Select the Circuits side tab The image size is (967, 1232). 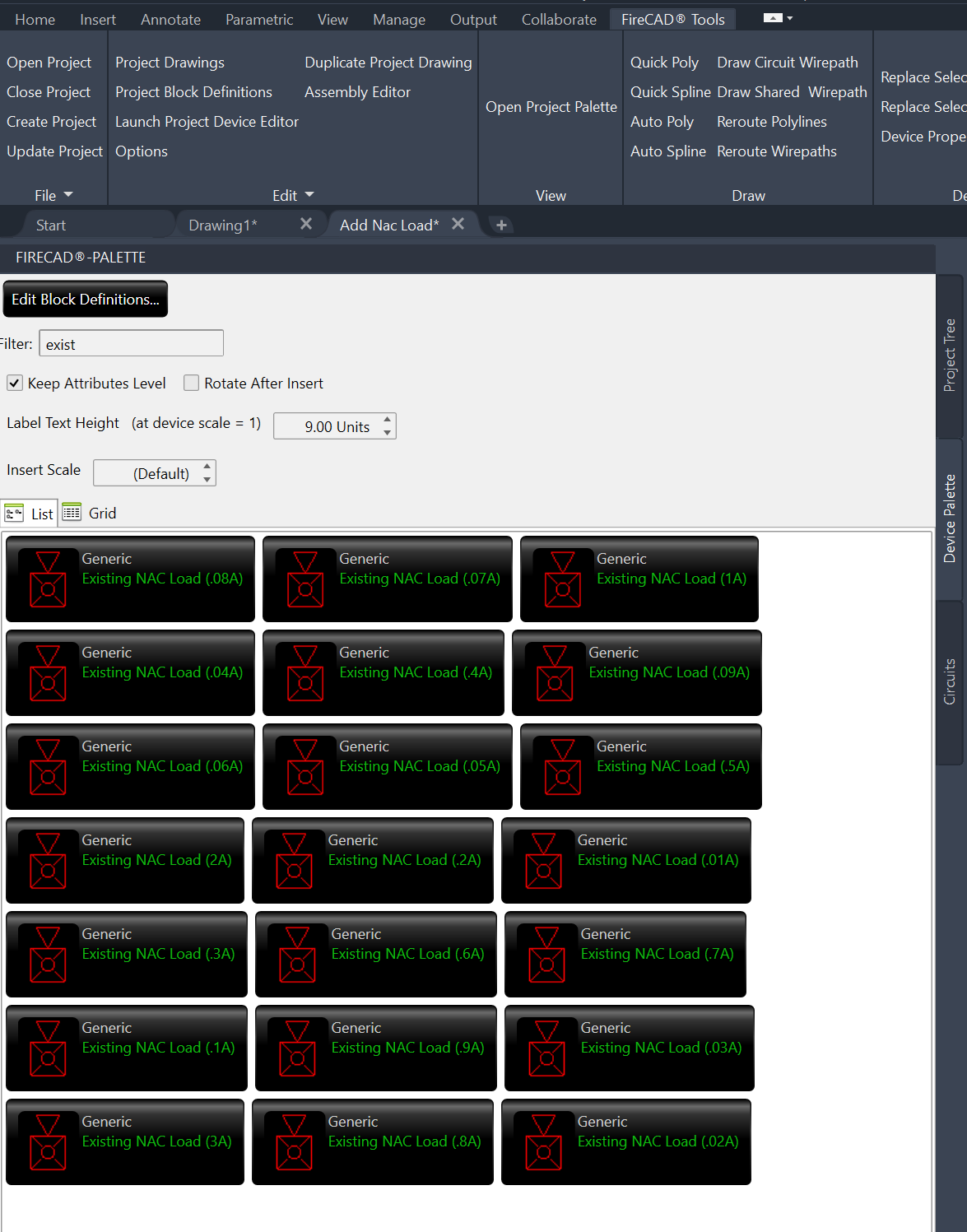950,681
